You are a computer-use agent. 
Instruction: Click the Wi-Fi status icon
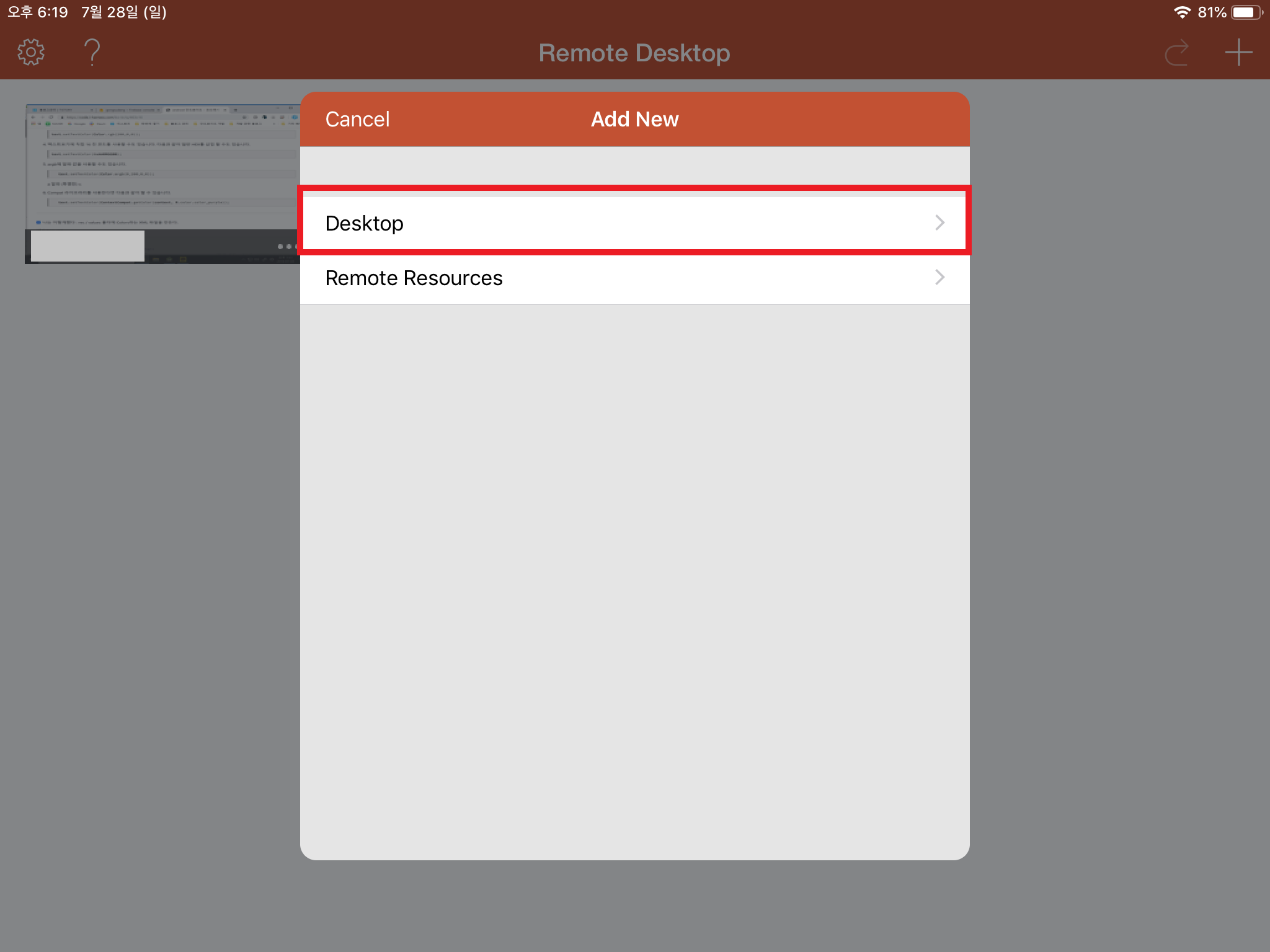pyautogui.click(x=1182, y=12)
